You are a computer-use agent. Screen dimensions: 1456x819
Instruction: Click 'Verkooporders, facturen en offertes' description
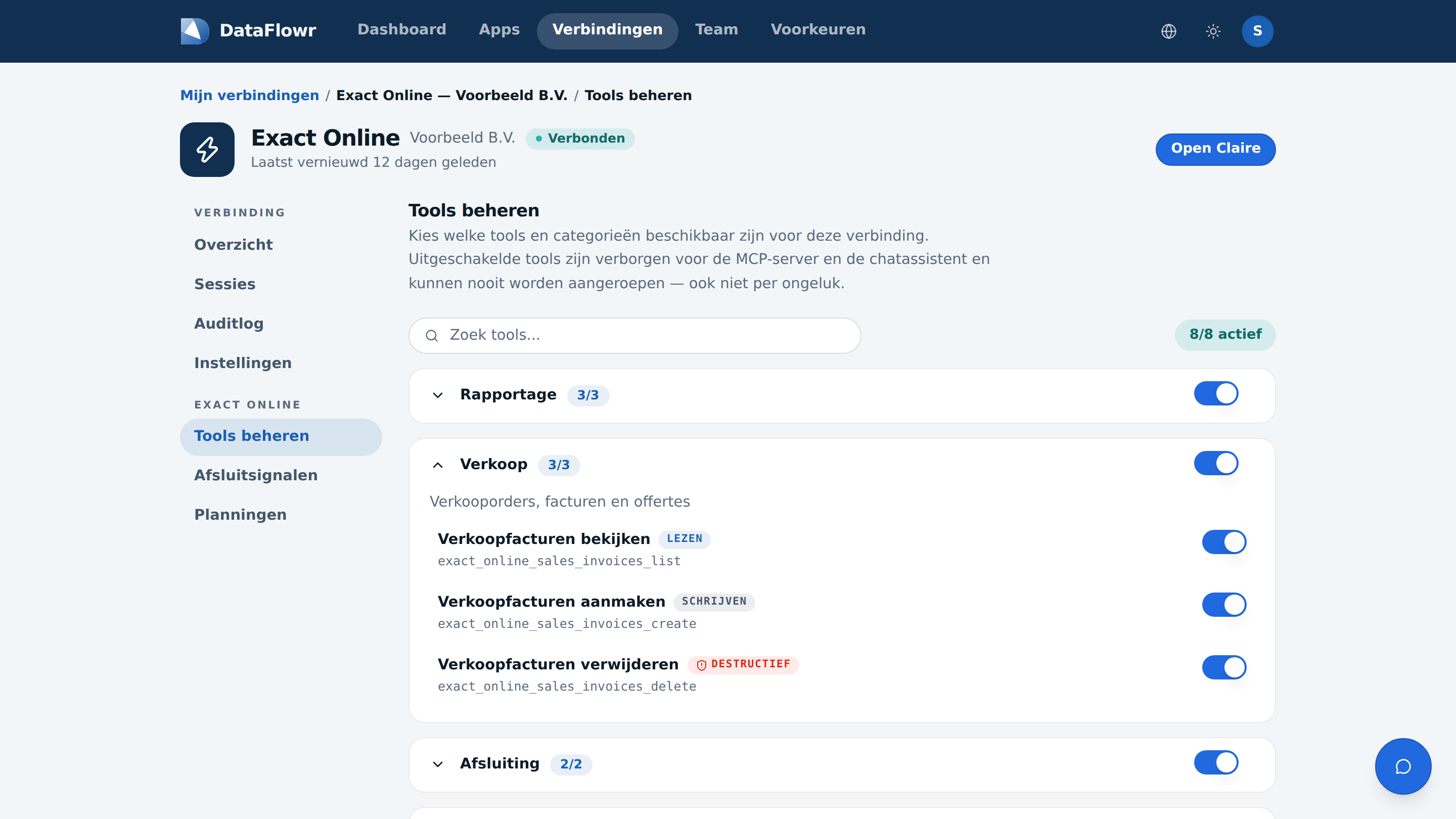tap(560, 502)
